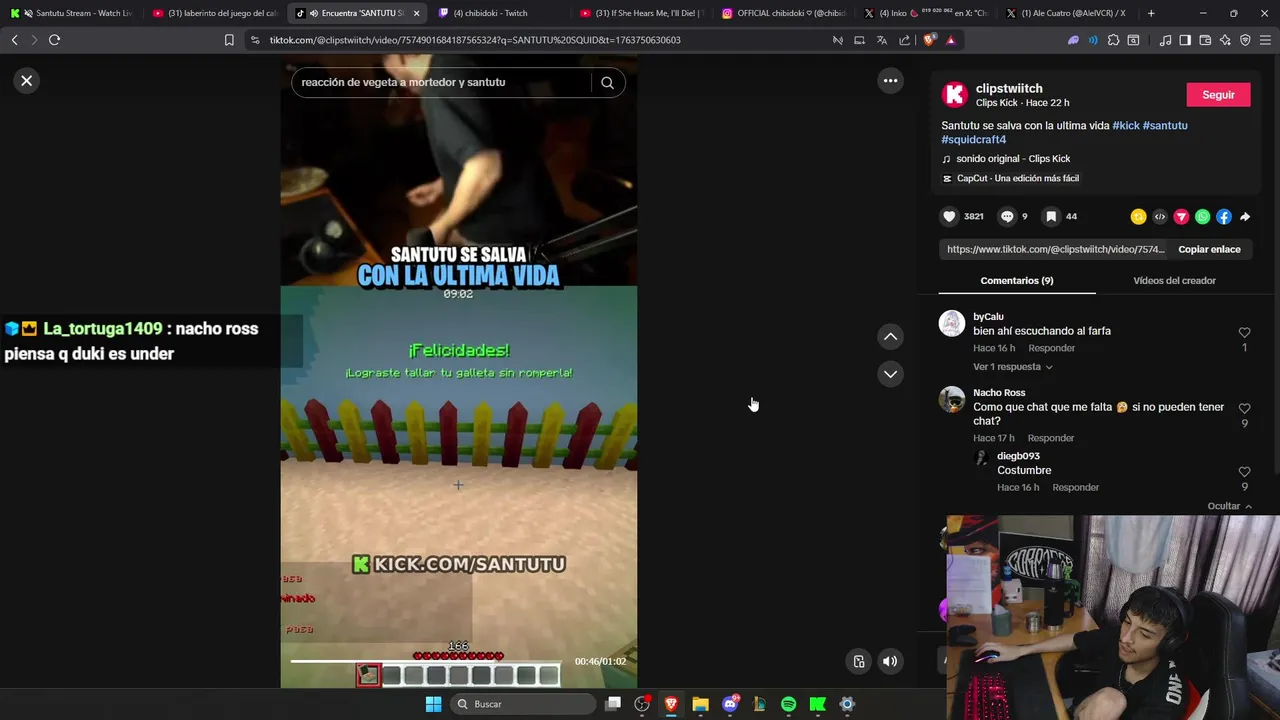
Task: Click Copiar enlace button
Action: pyautogui.click(x=1209, y=249)
